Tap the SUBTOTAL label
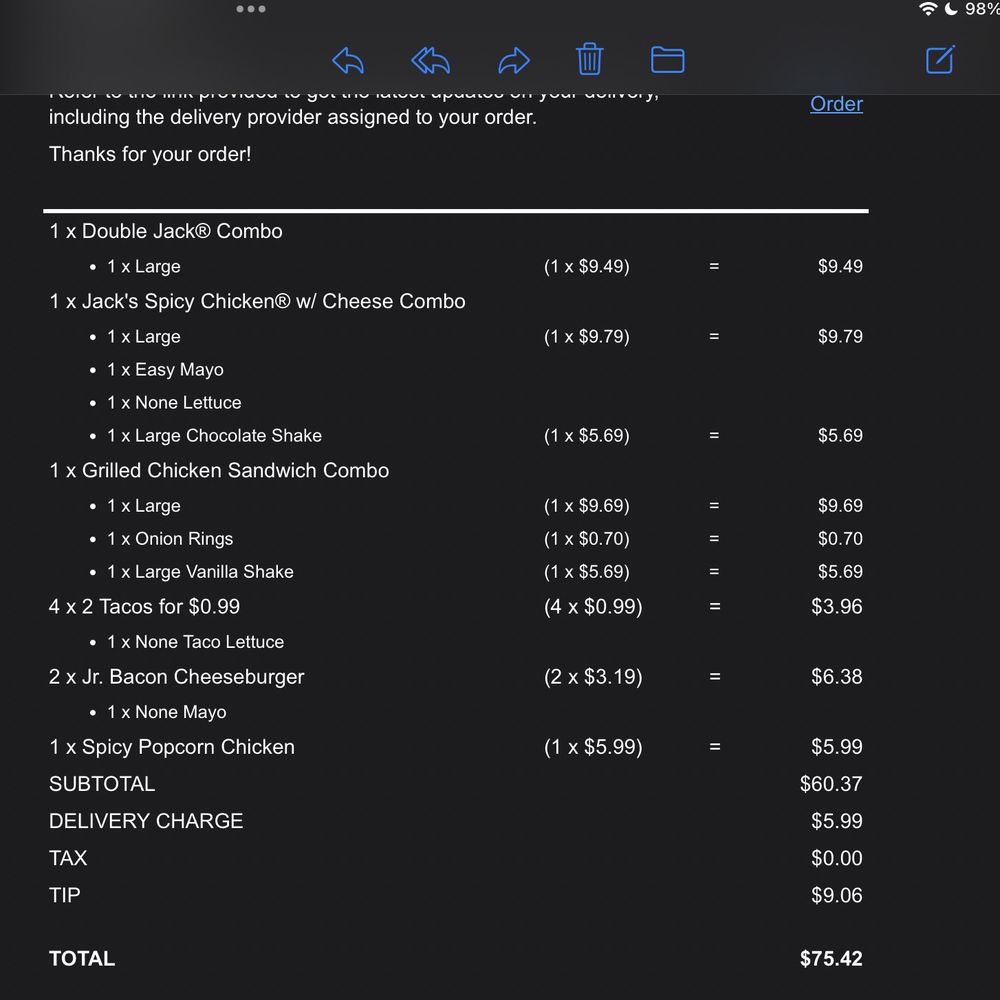1000x1000 pixels. [102, 784]
